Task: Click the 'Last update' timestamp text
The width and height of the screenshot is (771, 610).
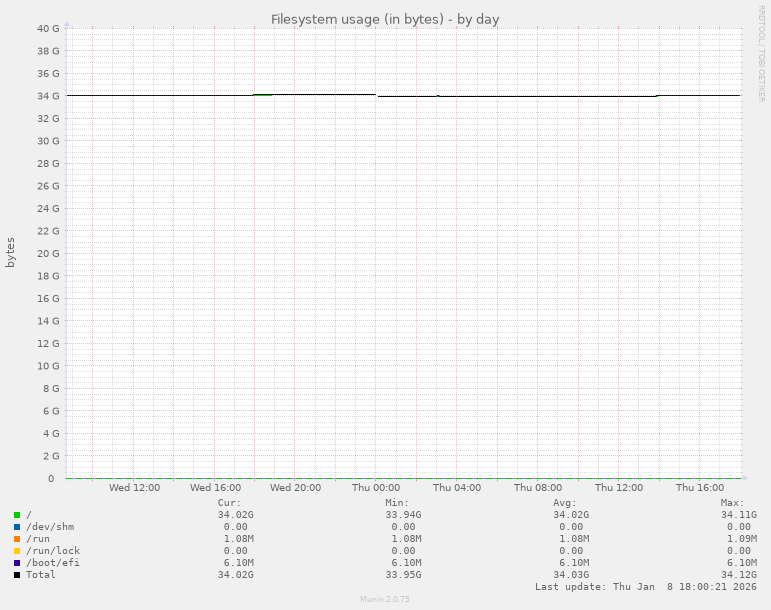Action: tap(646, 586)
